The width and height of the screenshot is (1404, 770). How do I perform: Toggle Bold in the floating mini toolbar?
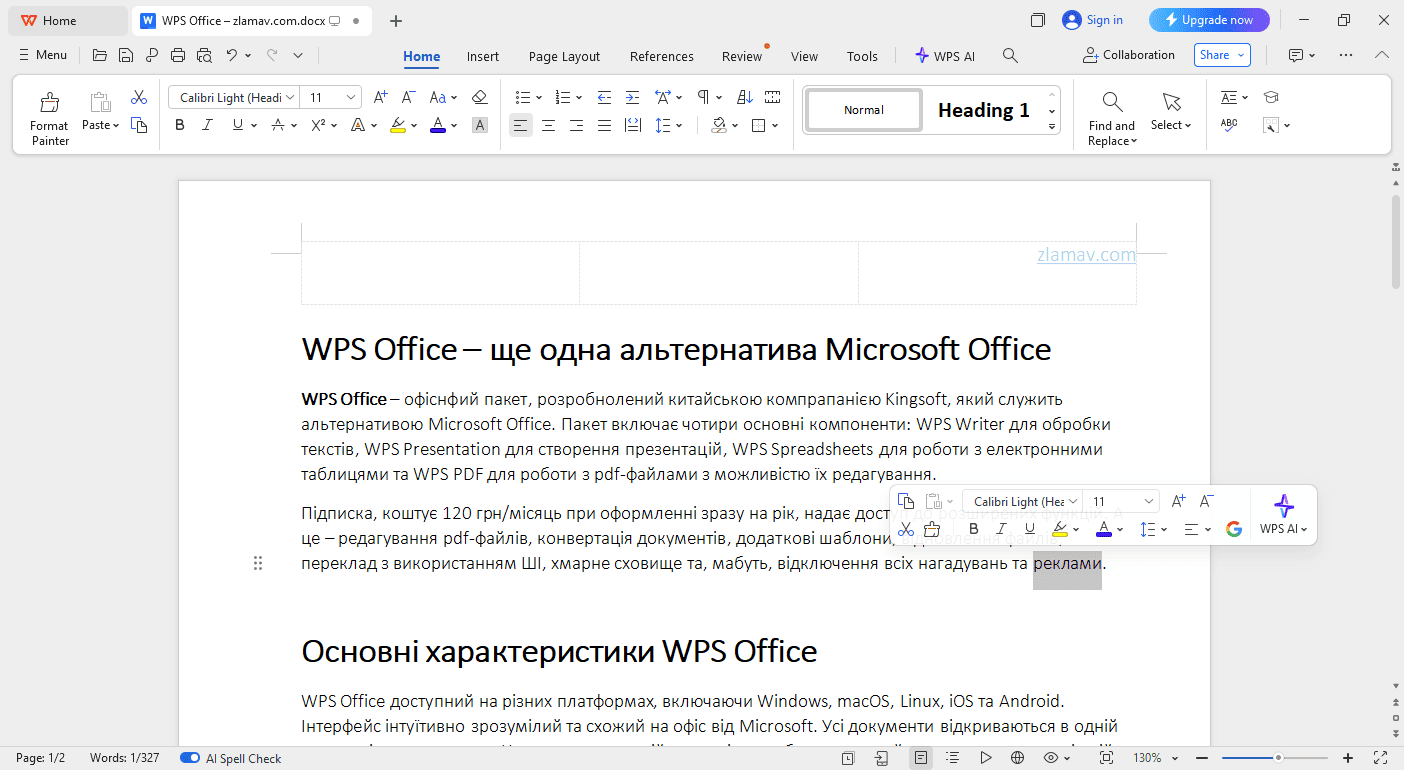[973, 529]
